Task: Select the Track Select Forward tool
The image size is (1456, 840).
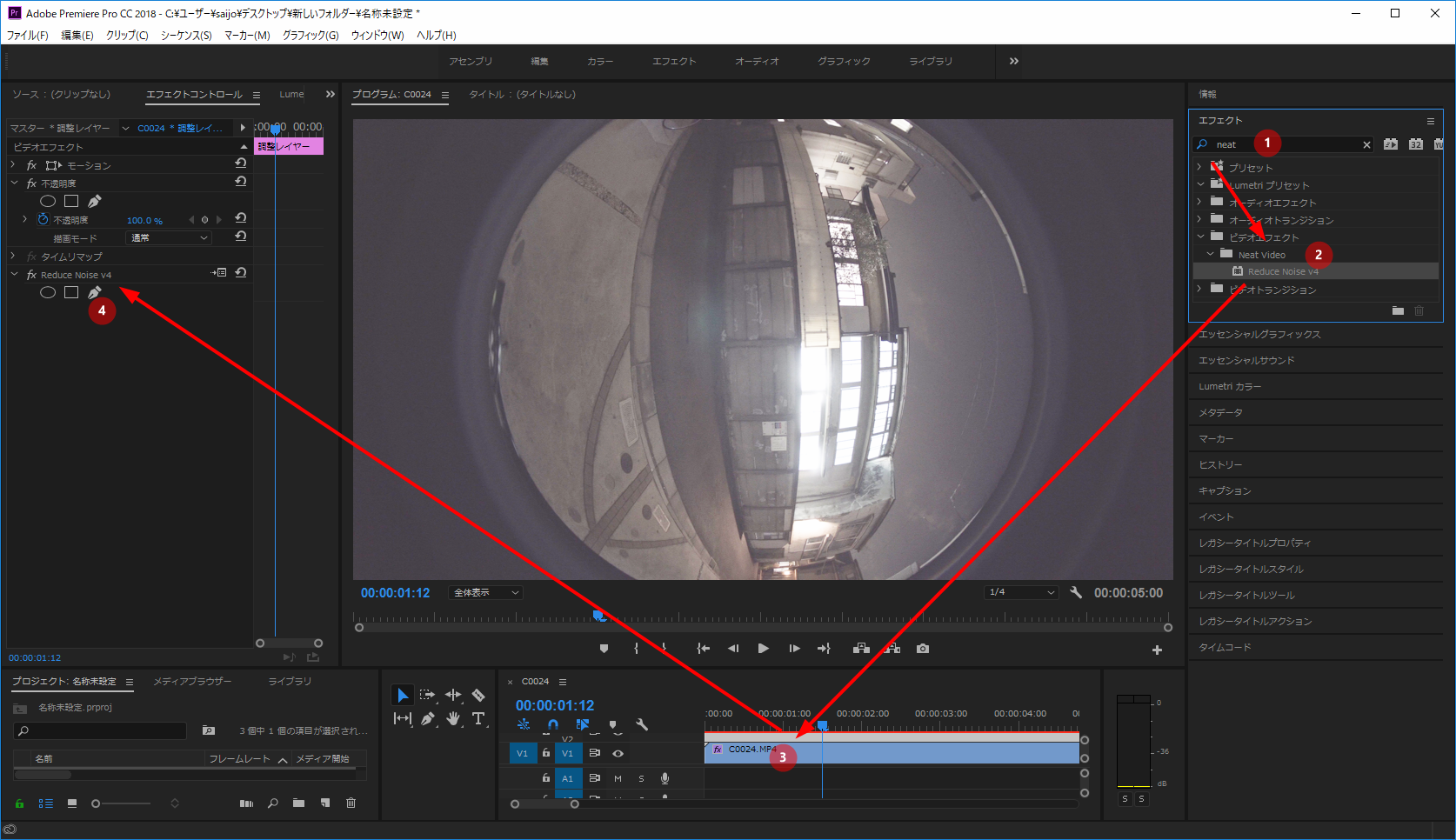Action: (x=427, y=695)
